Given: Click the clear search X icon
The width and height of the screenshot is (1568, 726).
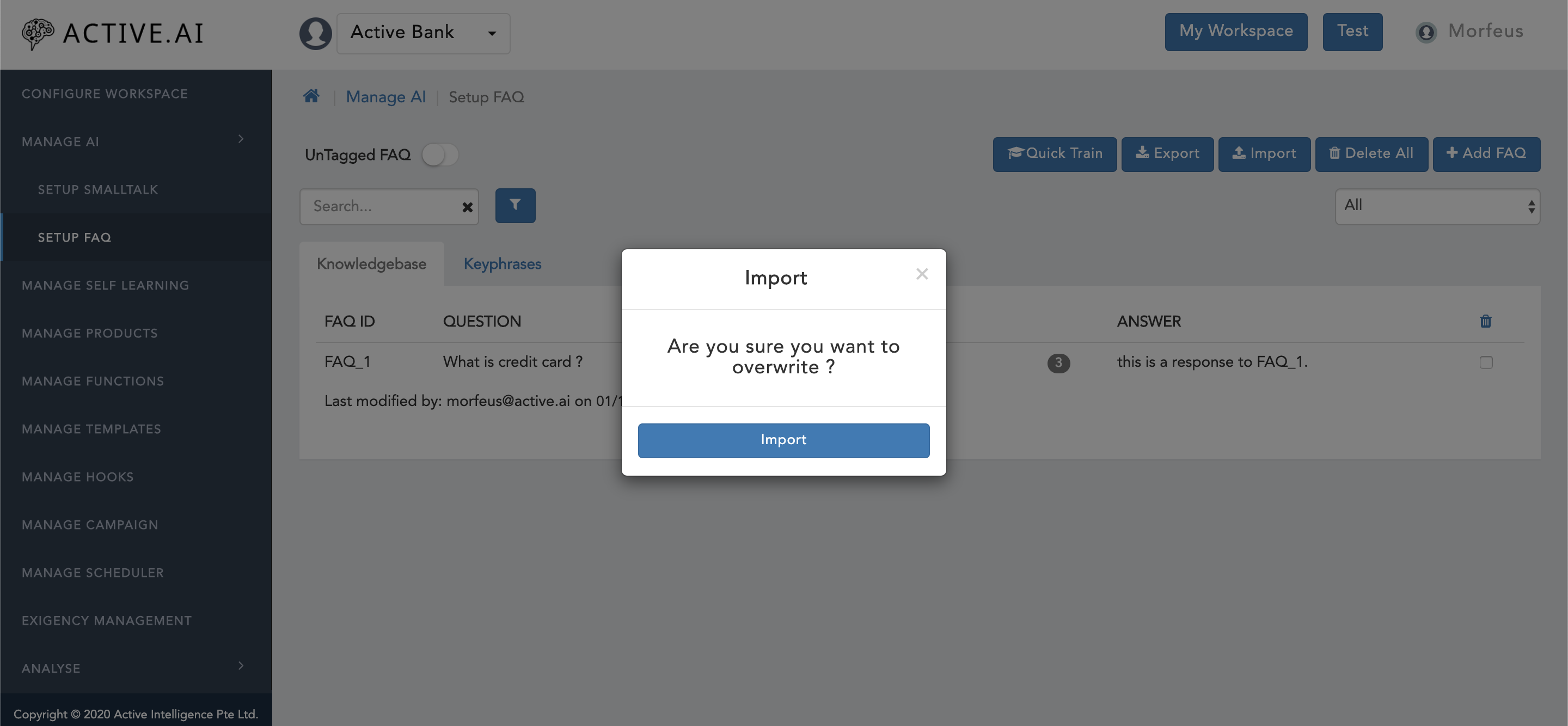Looking at the screenshot, I should pyautogui.click(x=466, y=207).
